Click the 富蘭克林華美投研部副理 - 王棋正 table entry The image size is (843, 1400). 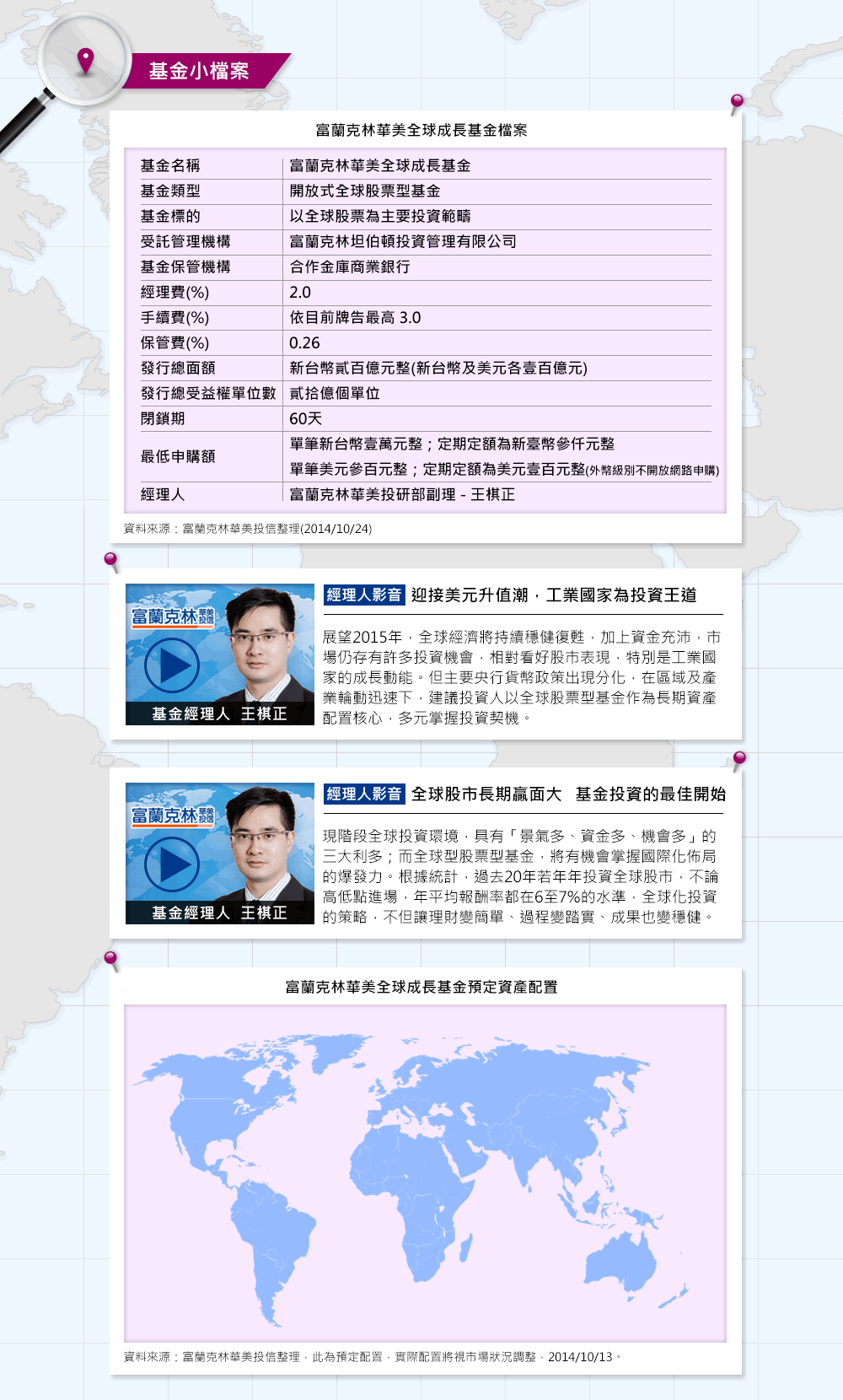(x=402, y=495)
